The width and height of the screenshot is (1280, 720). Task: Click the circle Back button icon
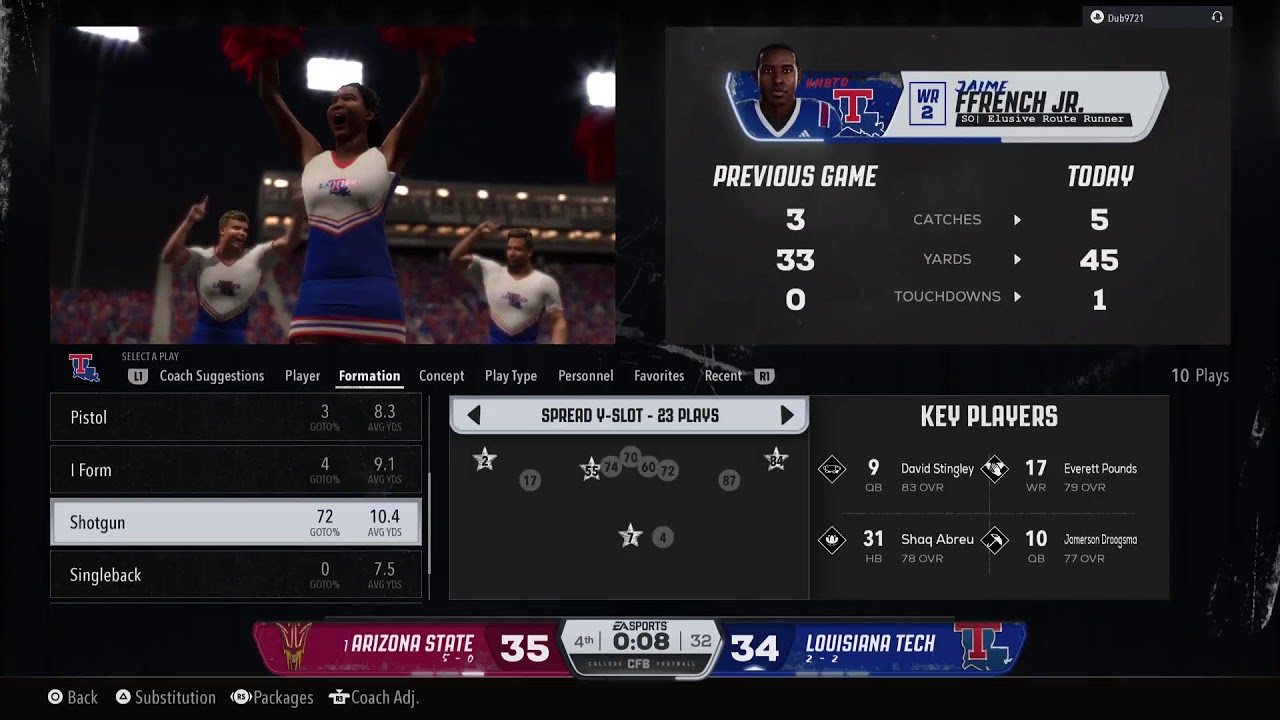(x=56, y=697)
